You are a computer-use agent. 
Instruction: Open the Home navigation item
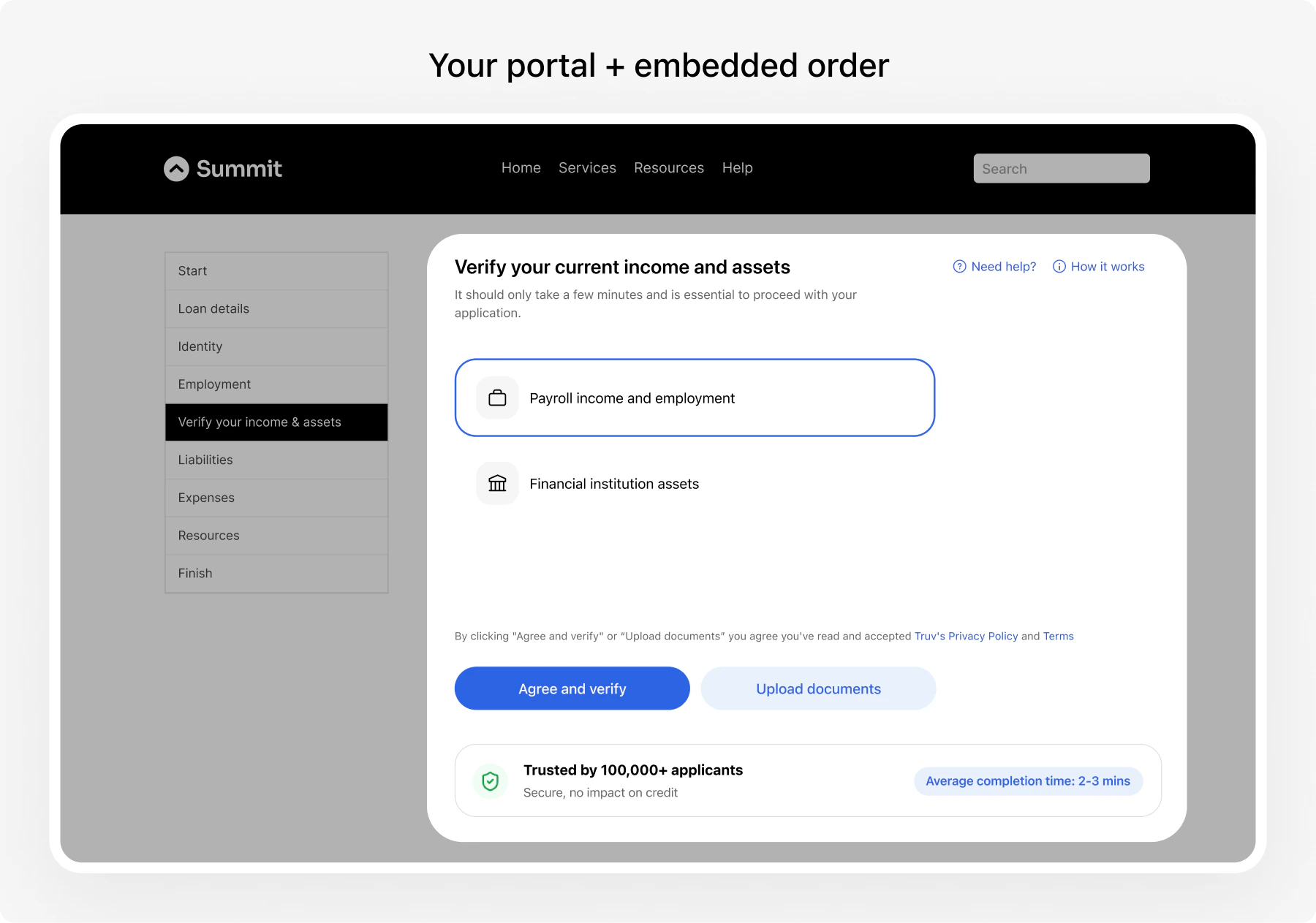[521, 167]
